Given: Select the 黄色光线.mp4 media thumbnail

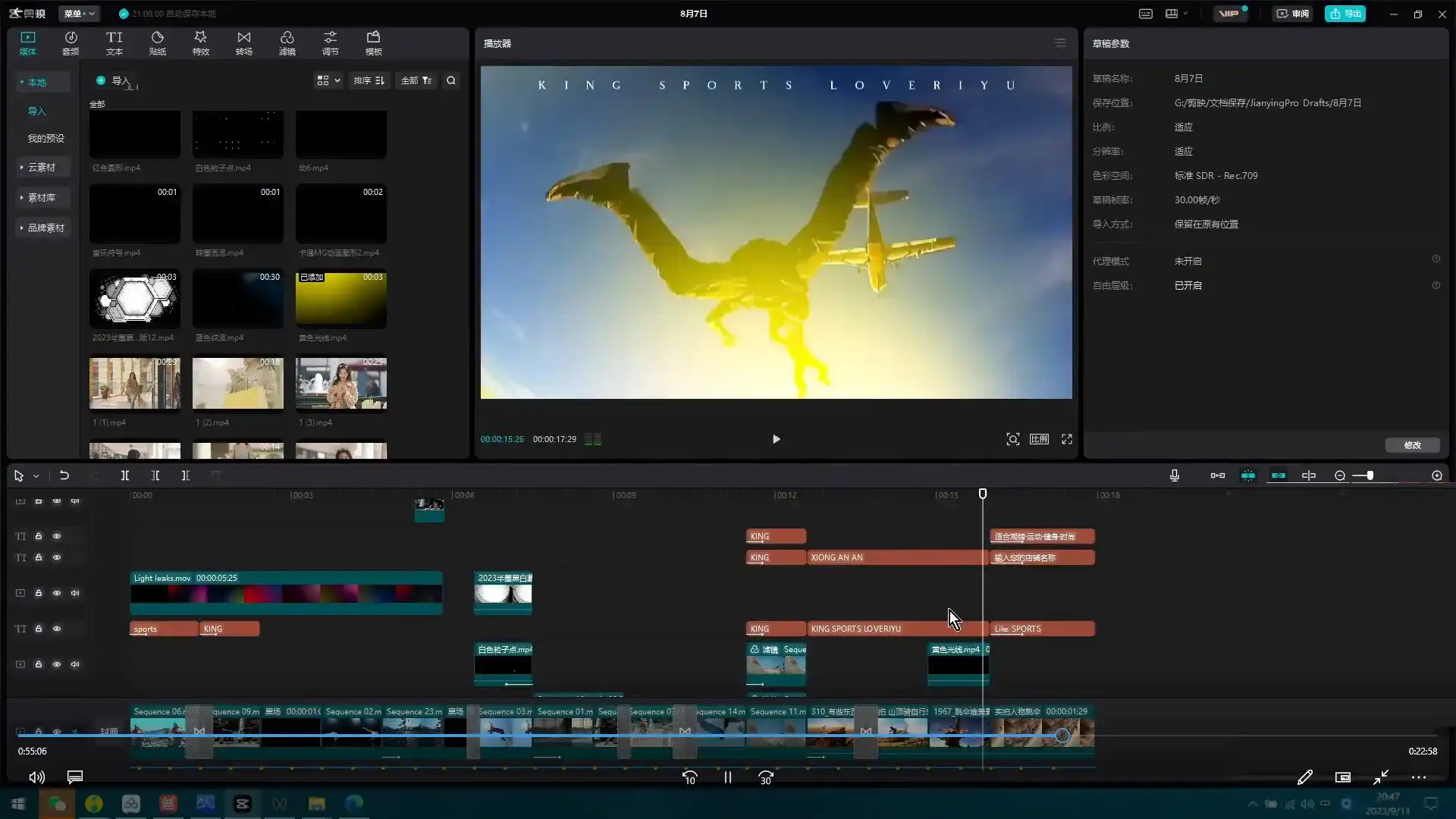Looking at the screenshot, I should (340, 300).
